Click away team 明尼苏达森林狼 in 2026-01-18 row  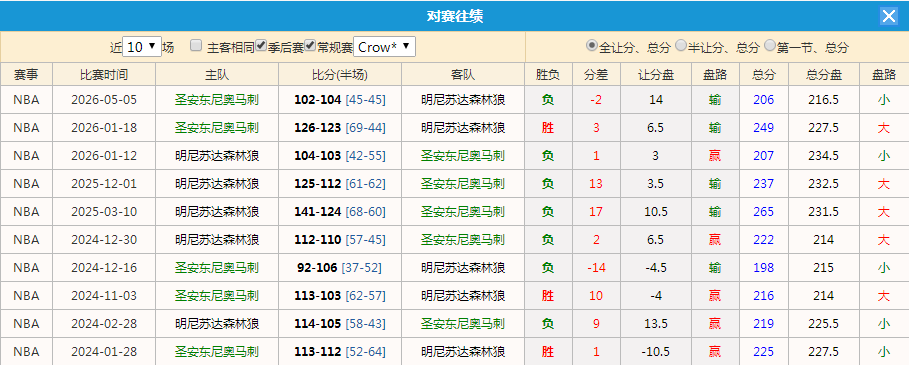coord(463,127)
